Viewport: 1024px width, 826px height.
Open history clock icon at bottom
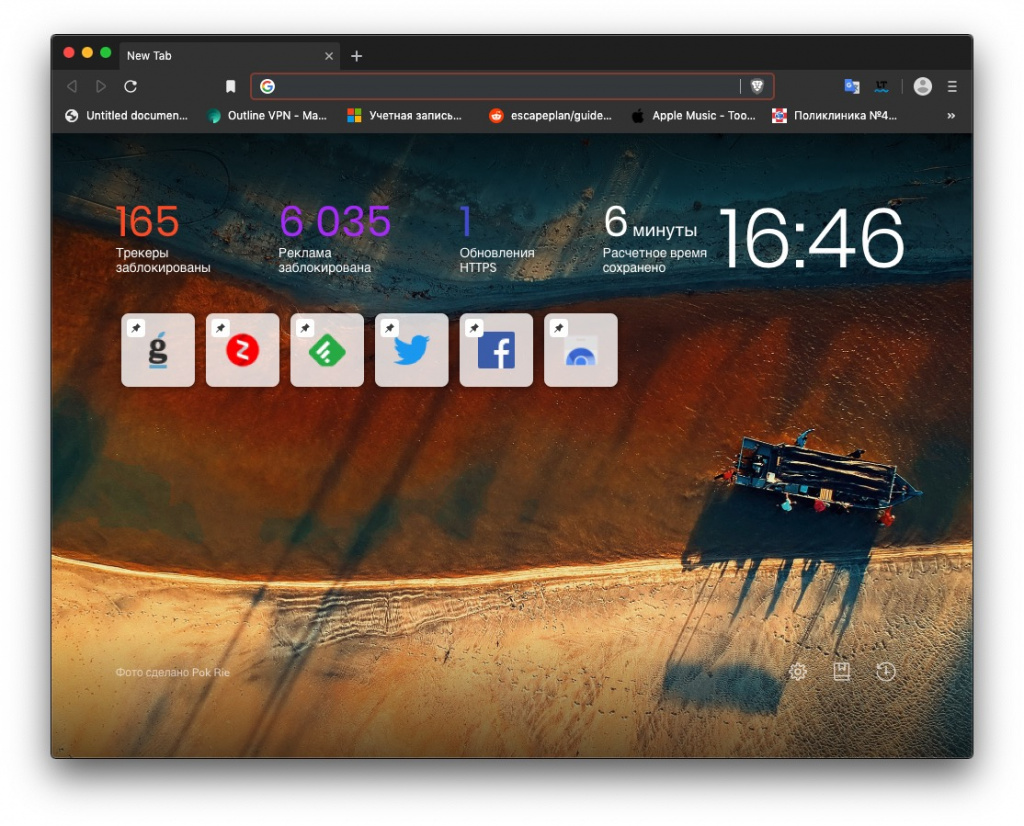point(886,671)
